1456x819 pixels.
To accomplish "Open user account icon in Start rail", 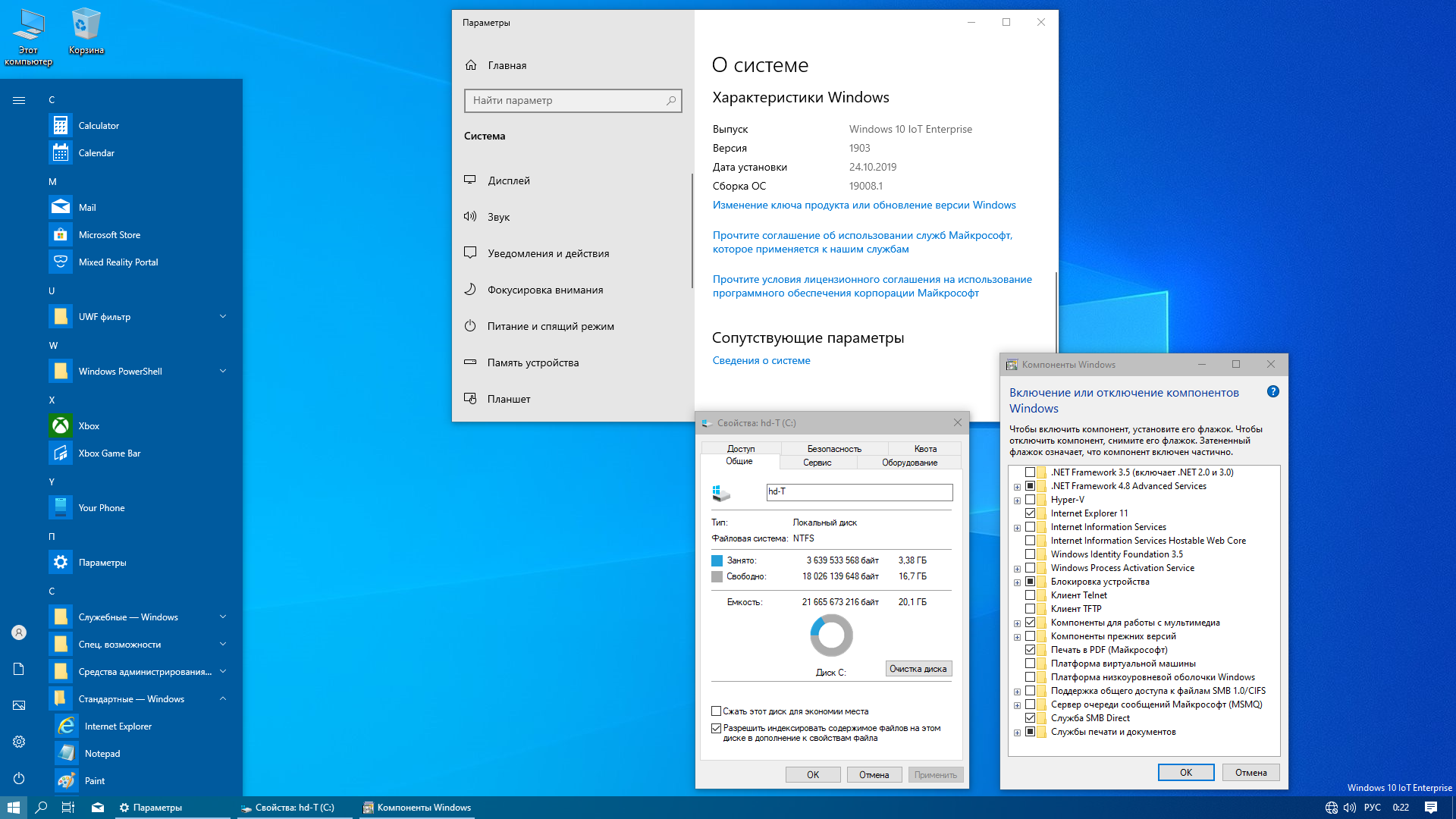I will pyautogui.click(x=19, y=632).
